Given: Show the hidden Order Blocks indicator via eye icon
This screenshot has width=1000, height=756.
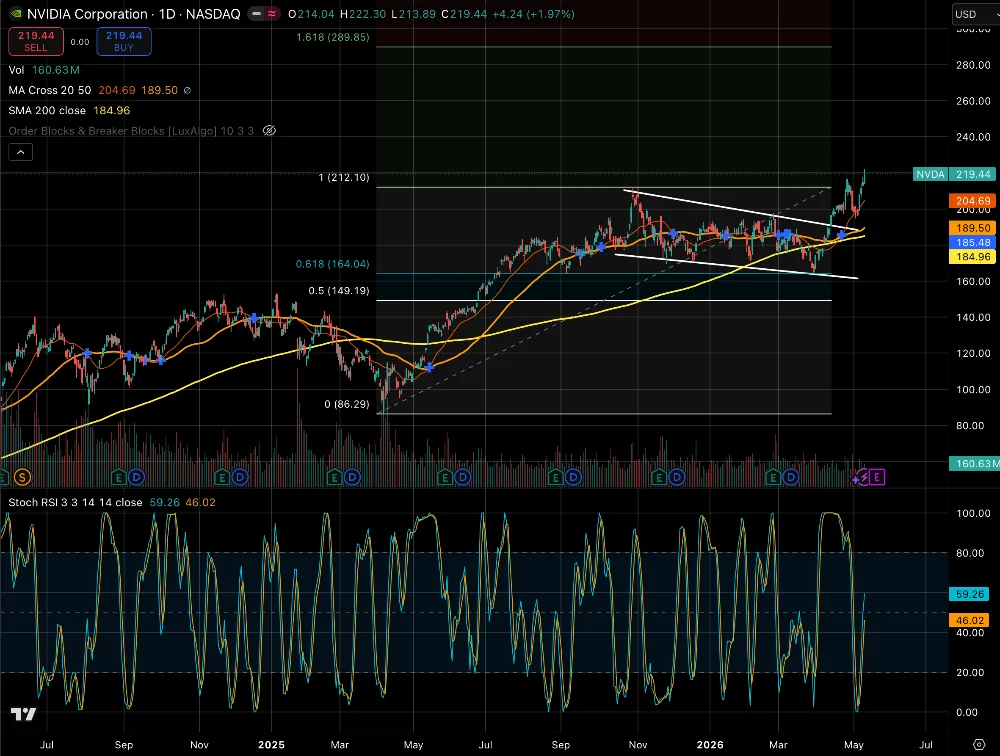Looking at the screenshot, I should (x=269, y=131).
